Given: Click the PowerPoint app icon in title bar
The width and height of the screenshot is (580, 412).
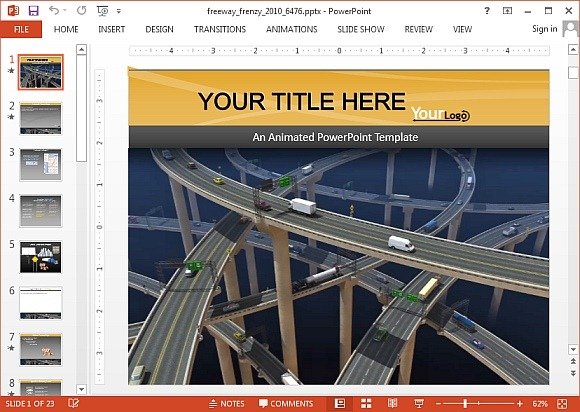Looking at the screenshot, I should coord(13,10).
